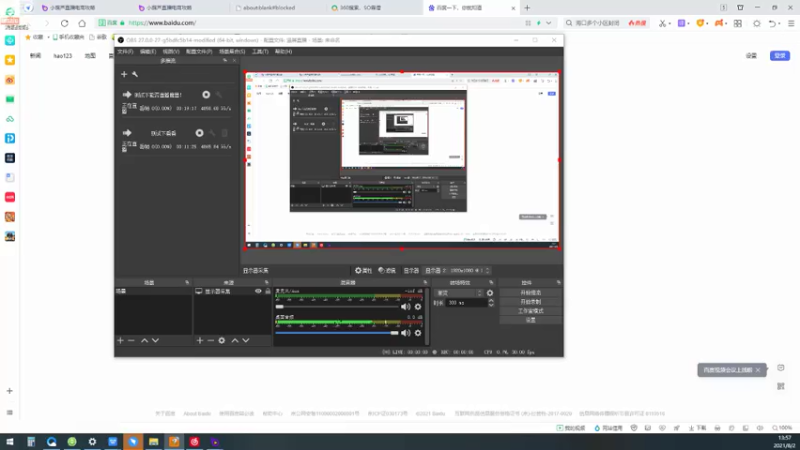Select the display capture source row

pos(232,291)
